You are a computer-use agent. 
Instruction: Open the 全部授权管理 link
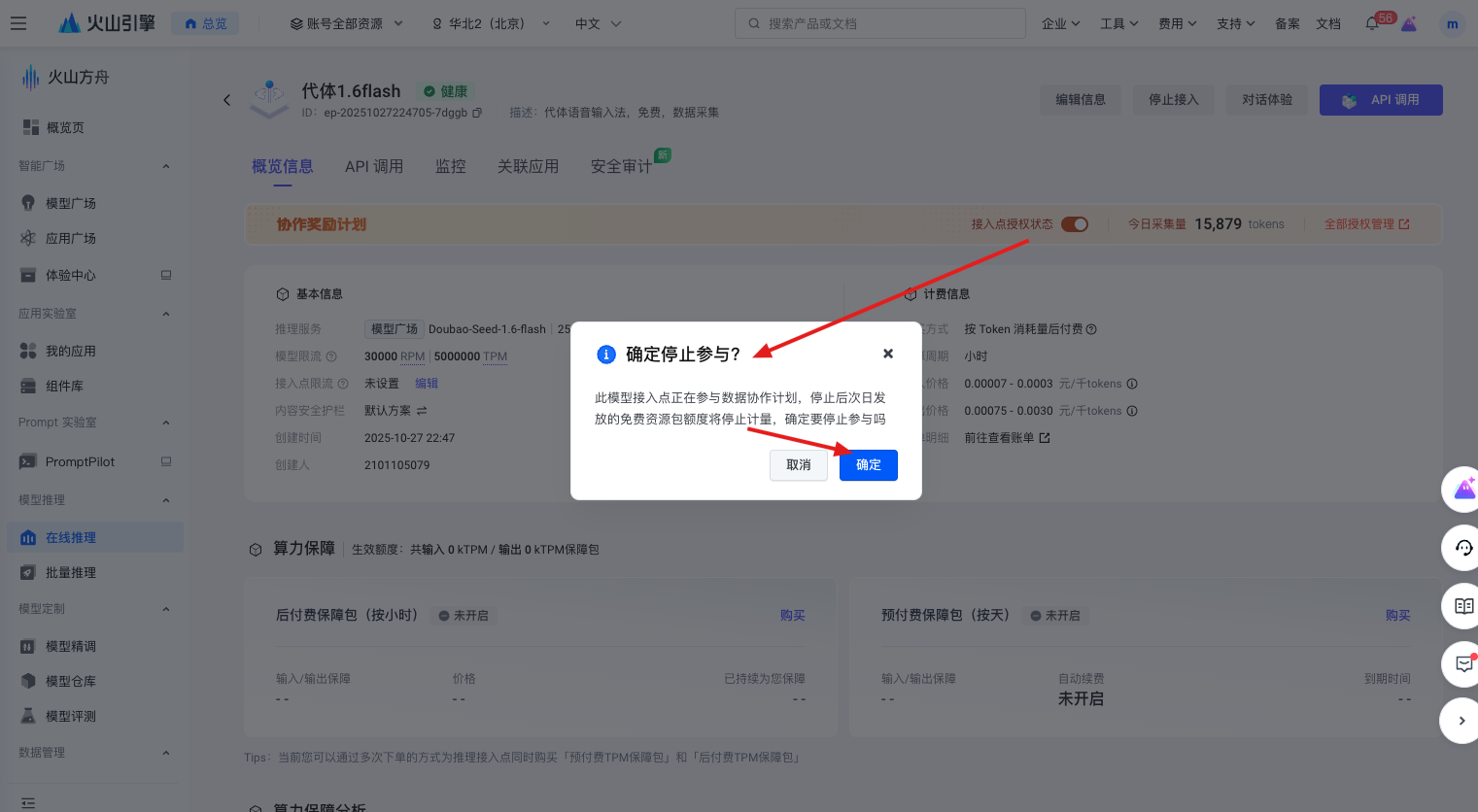1366,224
